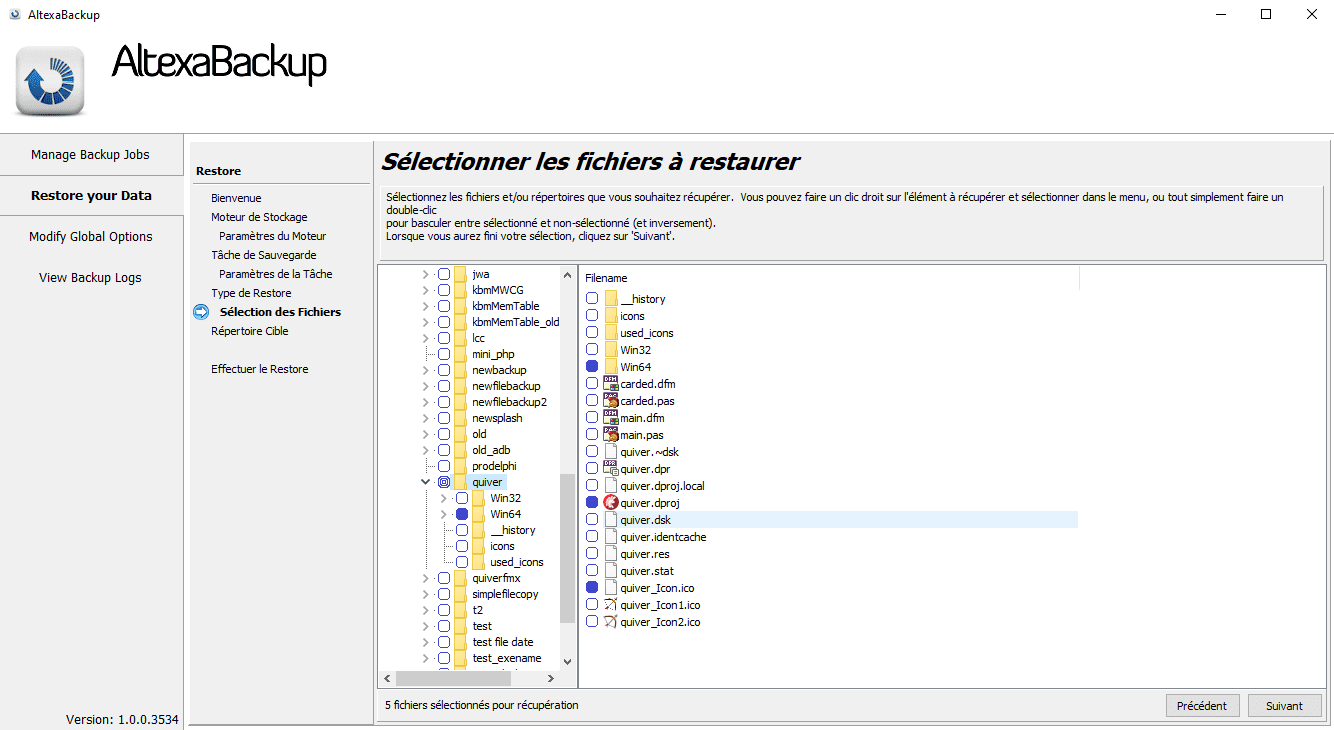The height and width of the screenshot is (730, 1334).
Task: Click the quiver.stat document icon
Action: (x=610, y=570)
